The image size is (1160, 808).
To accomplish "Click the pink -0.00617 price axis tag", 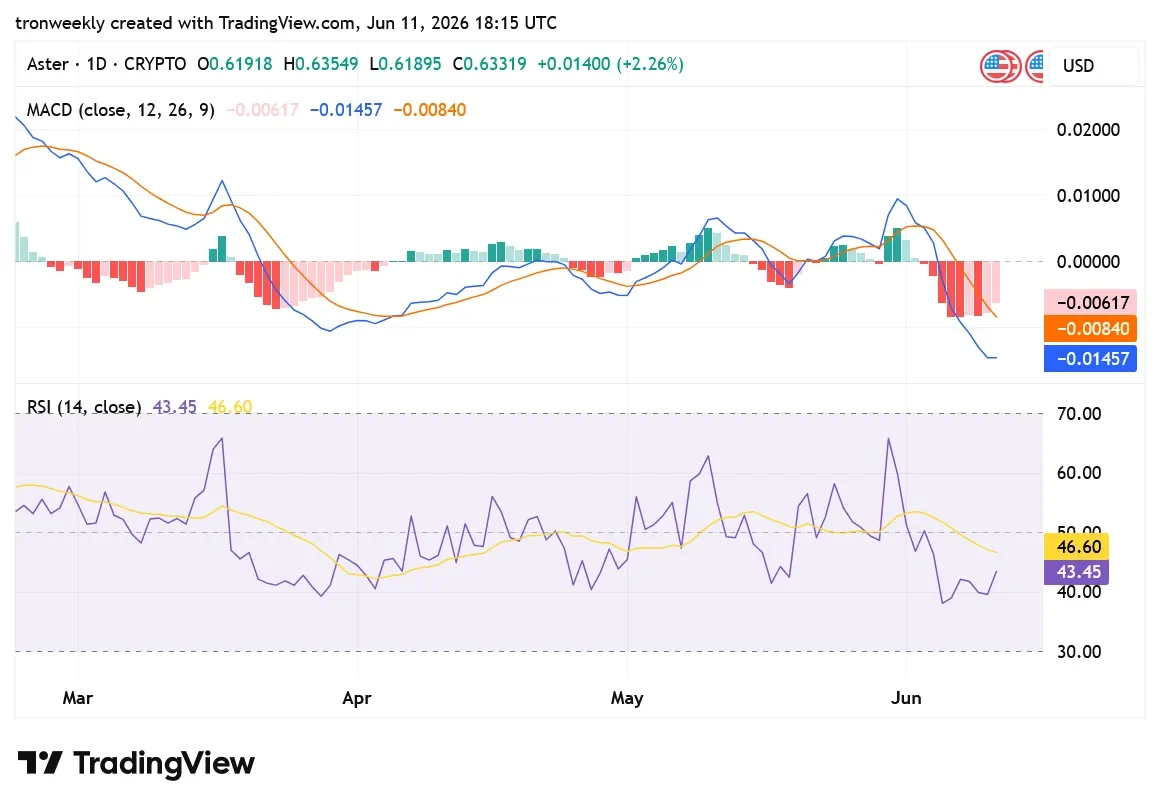I will point(1090,302).
